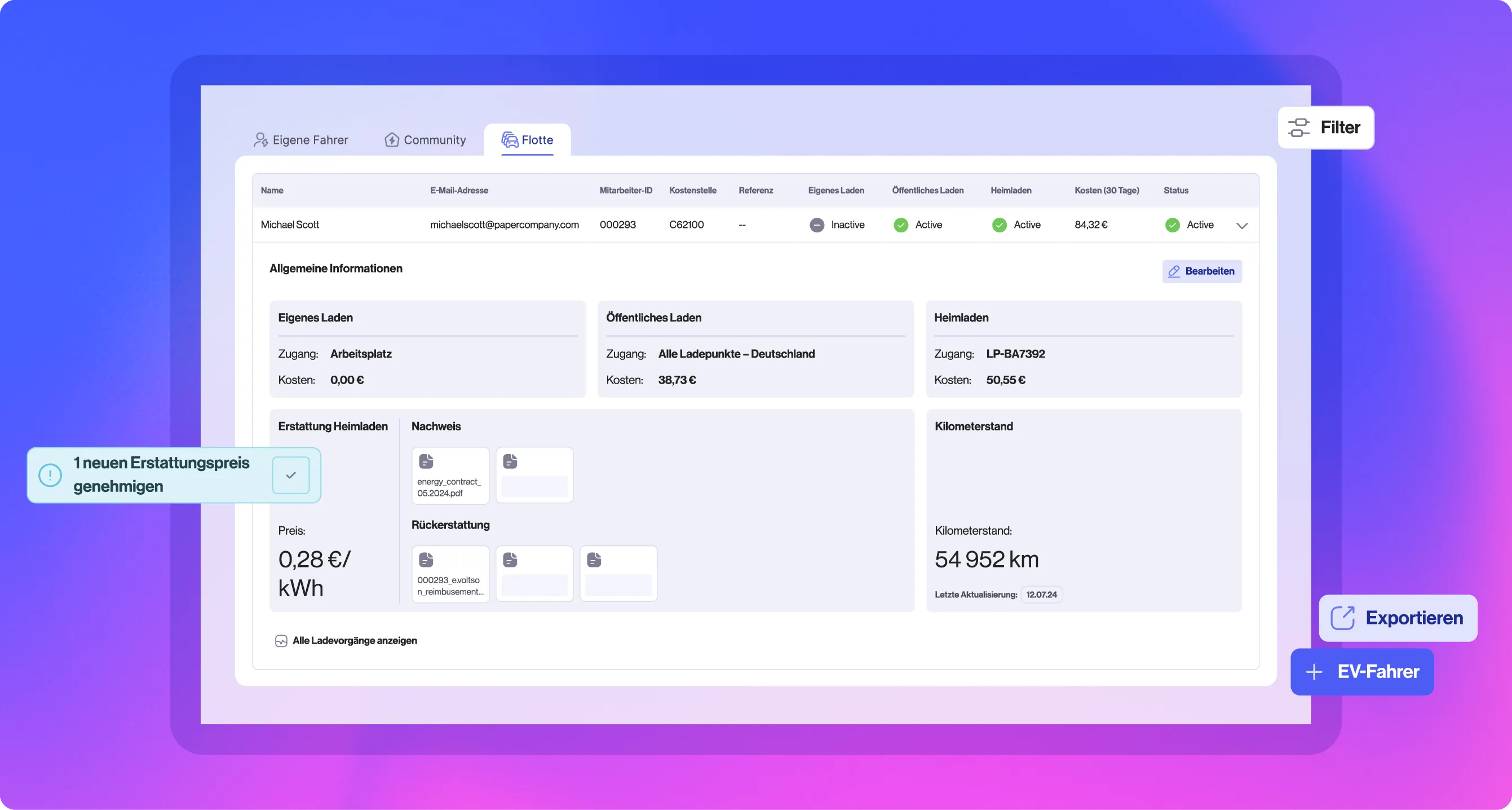The width and height of the screenshot is (1512, 810).
Task: Open the energy_contract_05.2024.pdf file icon
Action: [426, 461]
